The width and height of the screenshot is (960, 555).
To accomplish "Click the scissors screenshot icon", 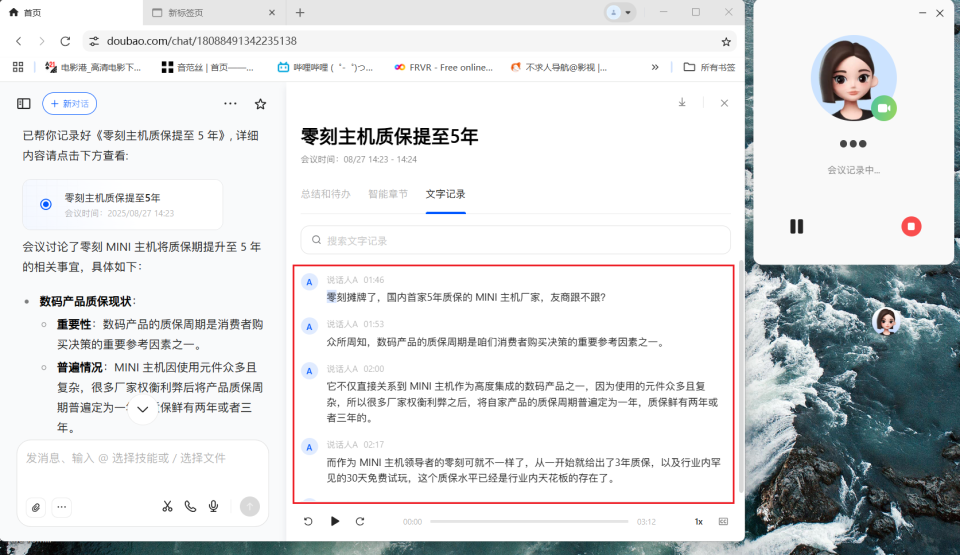I will click(167, 507).
